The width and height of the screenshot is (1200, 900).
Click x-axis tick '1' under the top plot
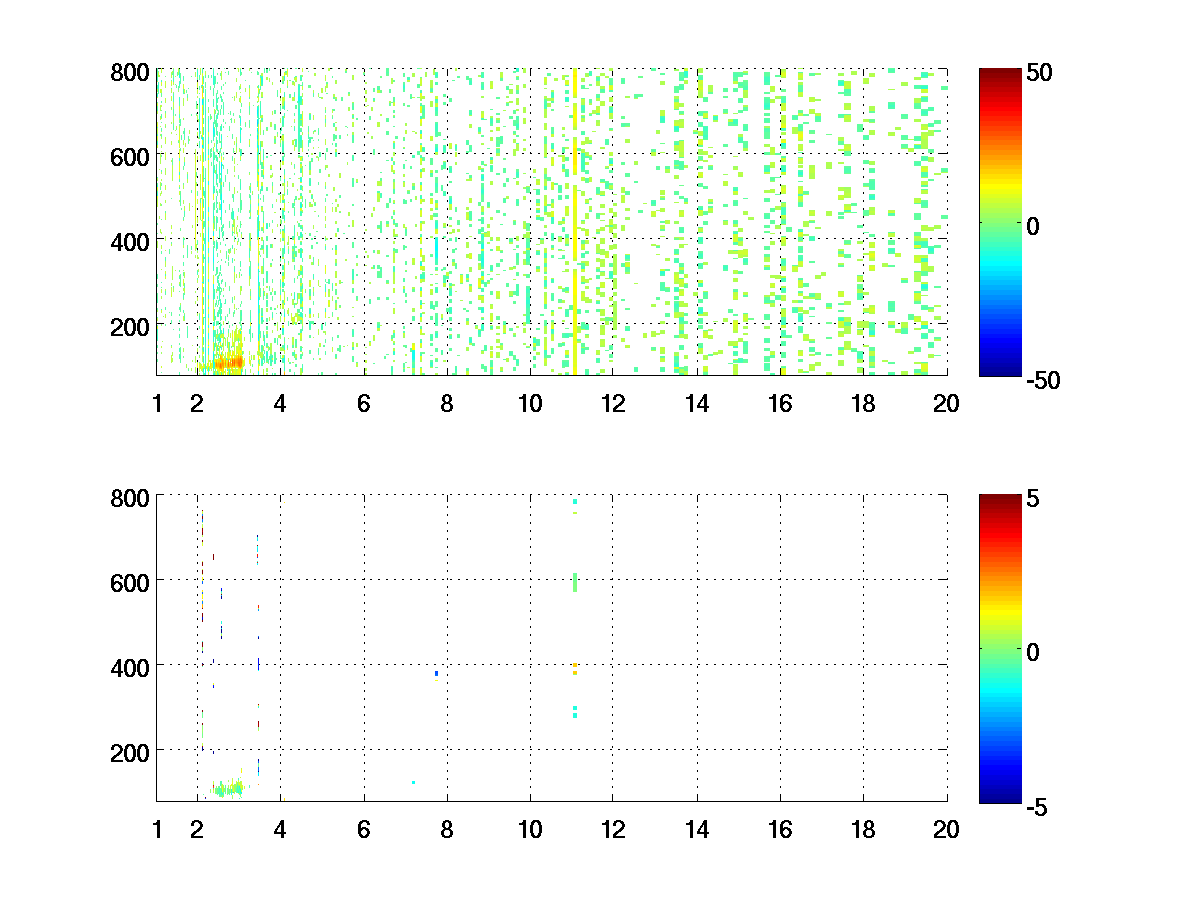(157, 403)
